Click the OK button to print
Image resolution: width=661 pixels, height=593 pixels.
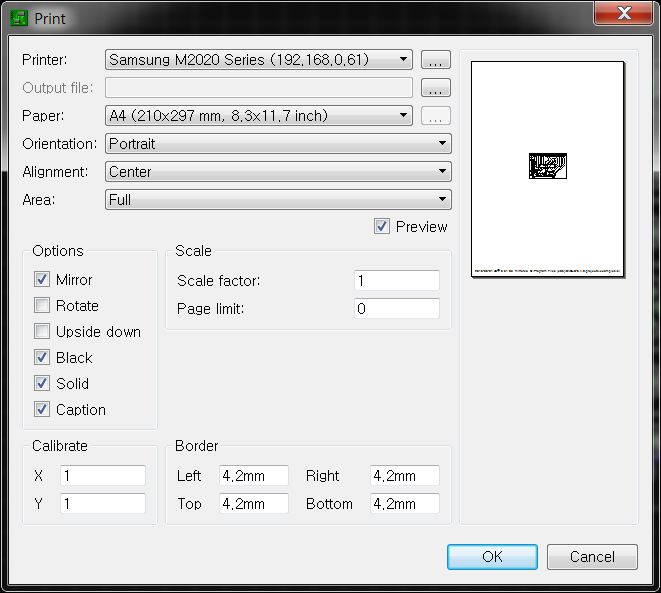tap(492, 557)
